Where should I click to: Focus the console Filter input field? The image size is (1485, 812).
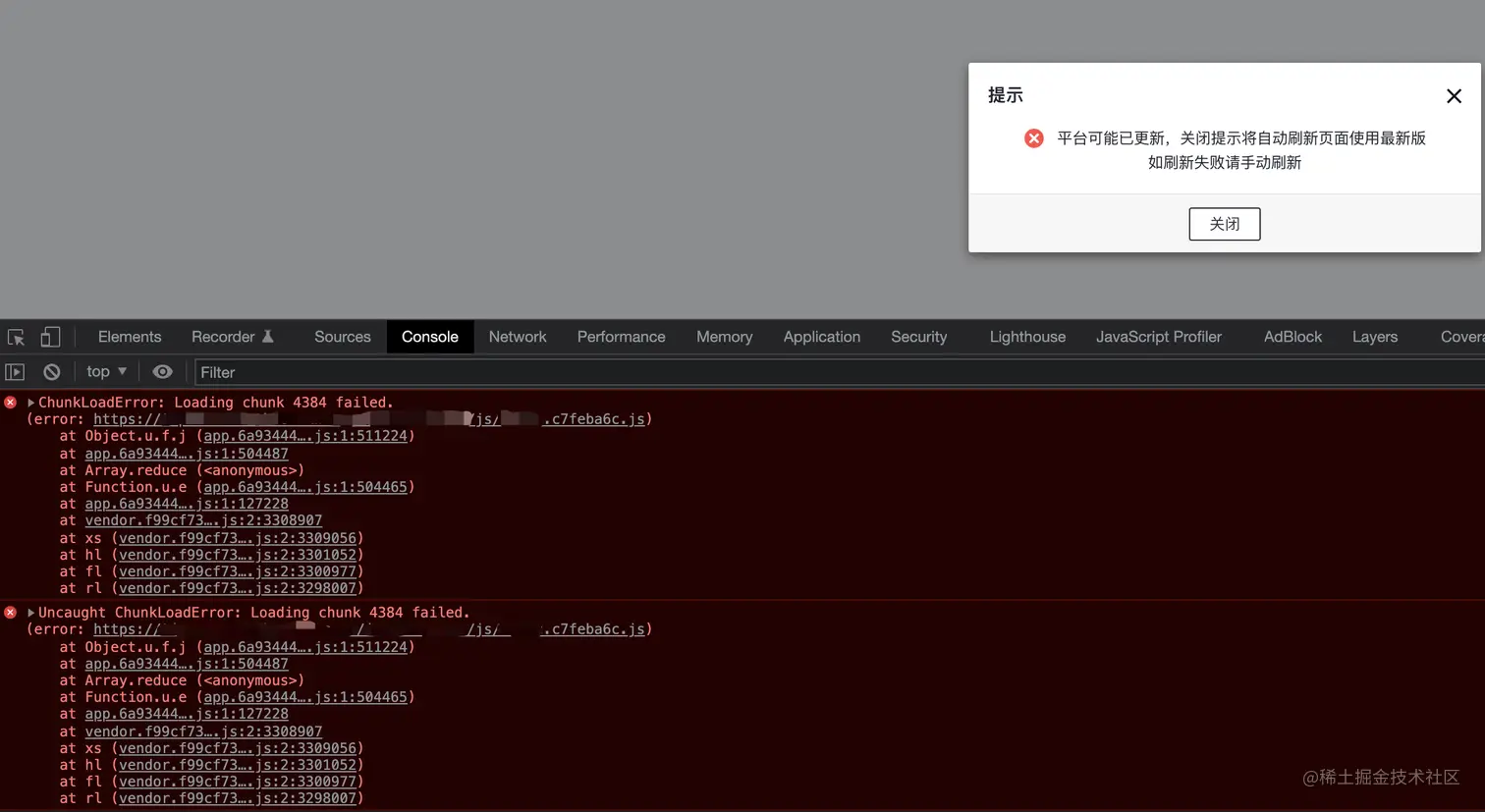[x=840, y=372]
